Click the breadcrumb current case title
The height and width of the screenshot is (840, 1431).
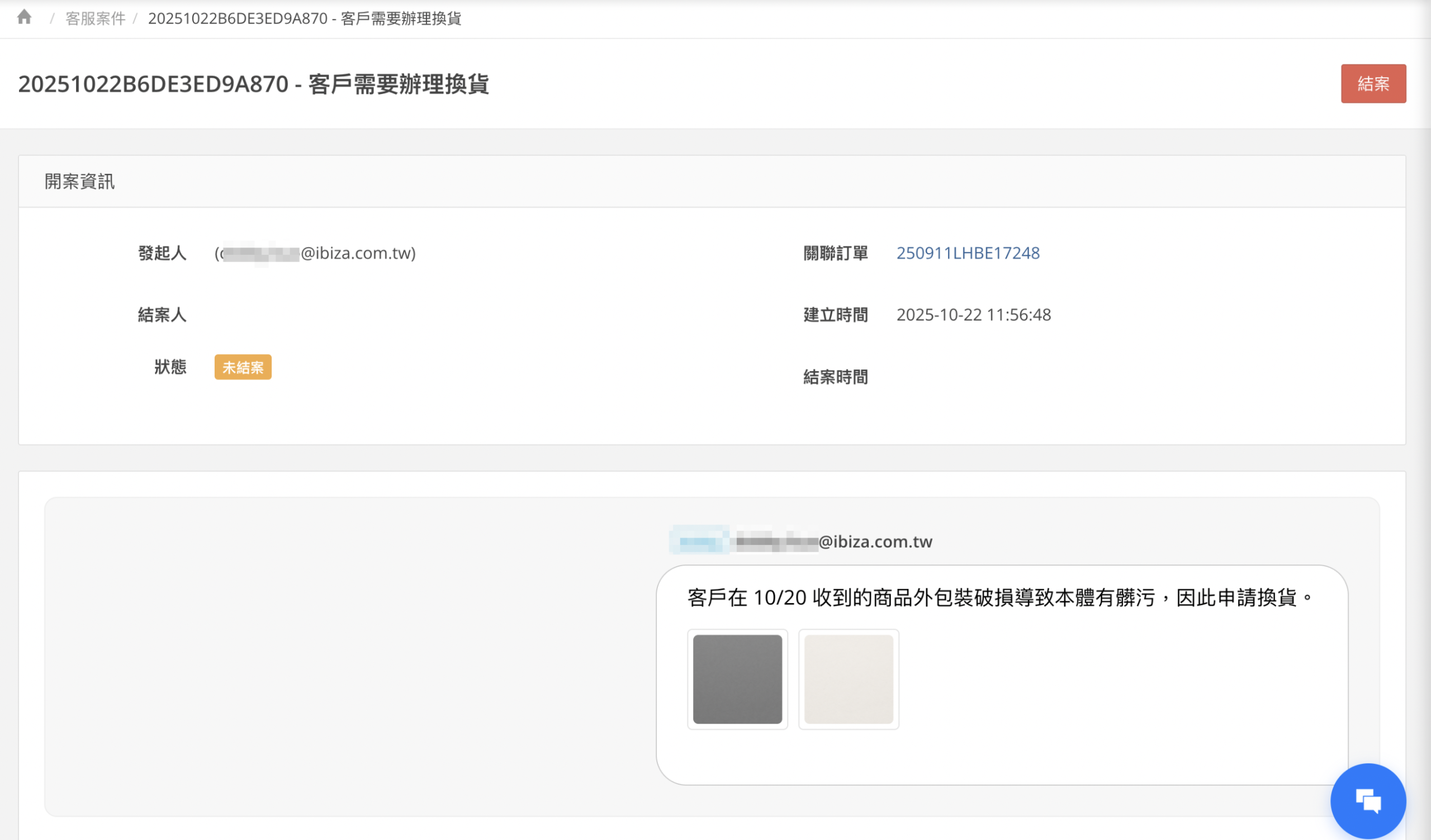coord(305,19)
